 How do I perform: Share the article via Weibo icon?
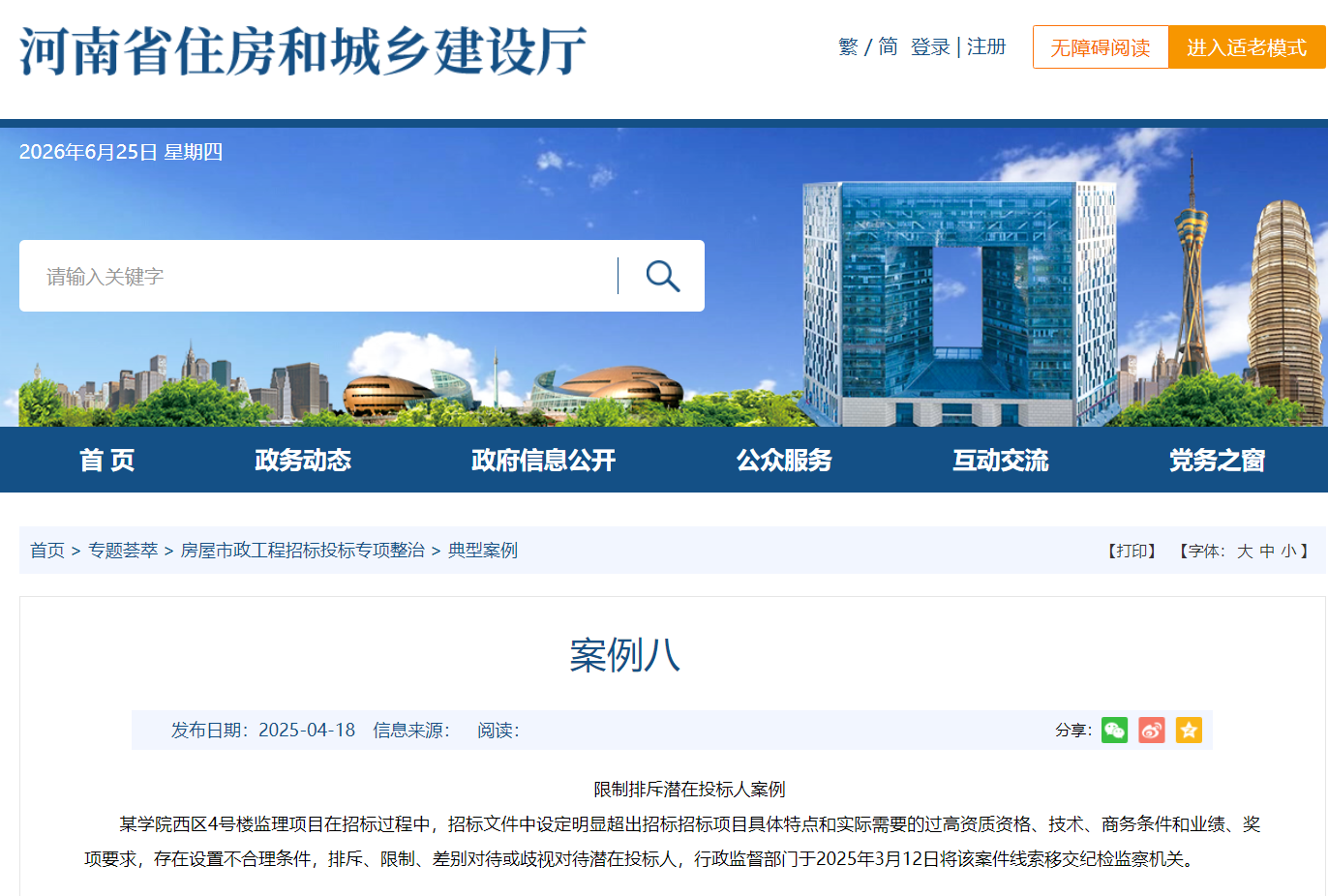point(1152,730)
